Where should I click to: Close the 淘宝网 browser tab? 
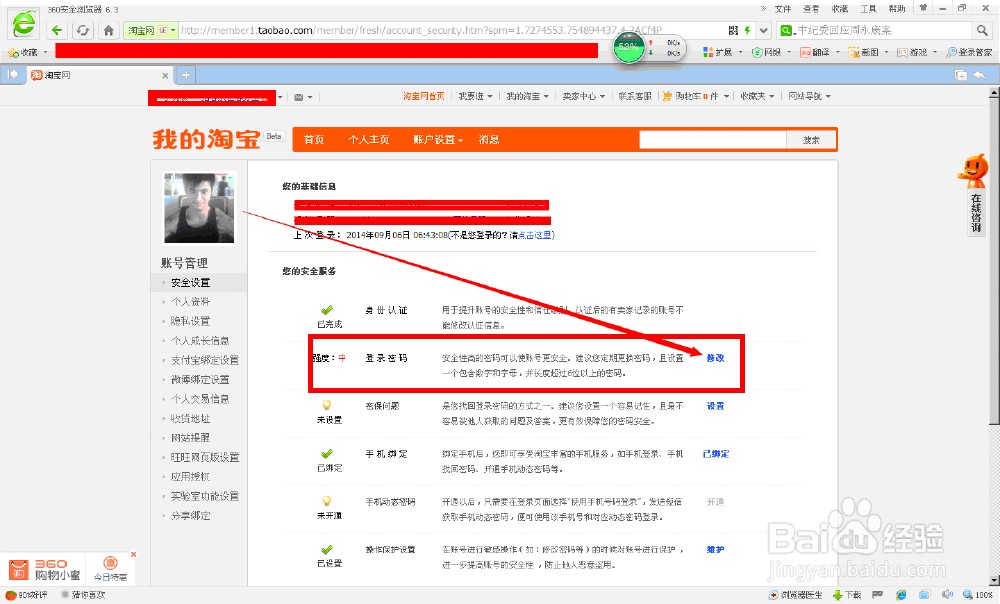coord(165,75)
